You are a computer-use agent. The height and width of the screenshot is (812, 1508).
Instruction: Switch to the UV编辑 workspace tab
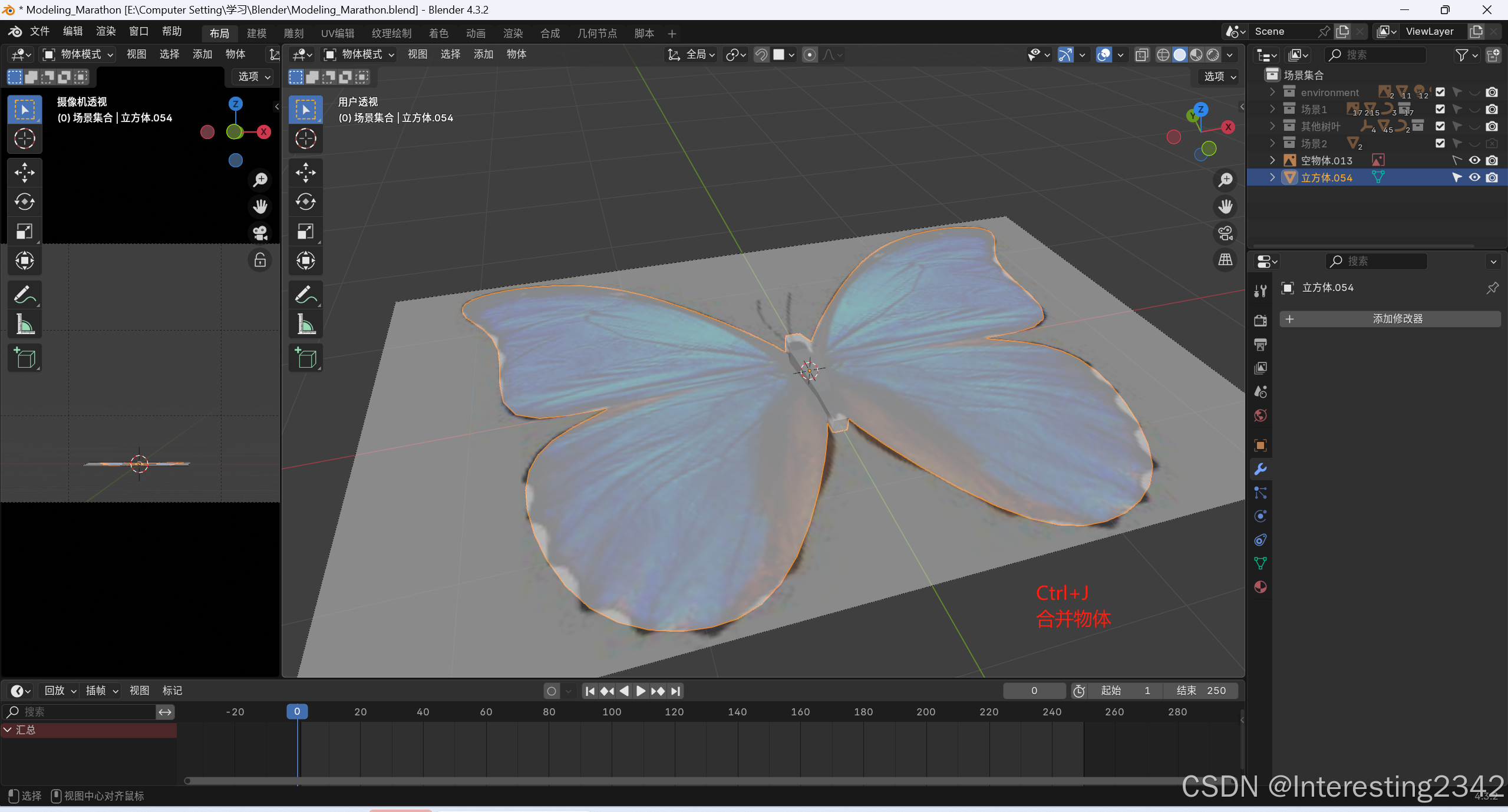(x=338, y=33)
